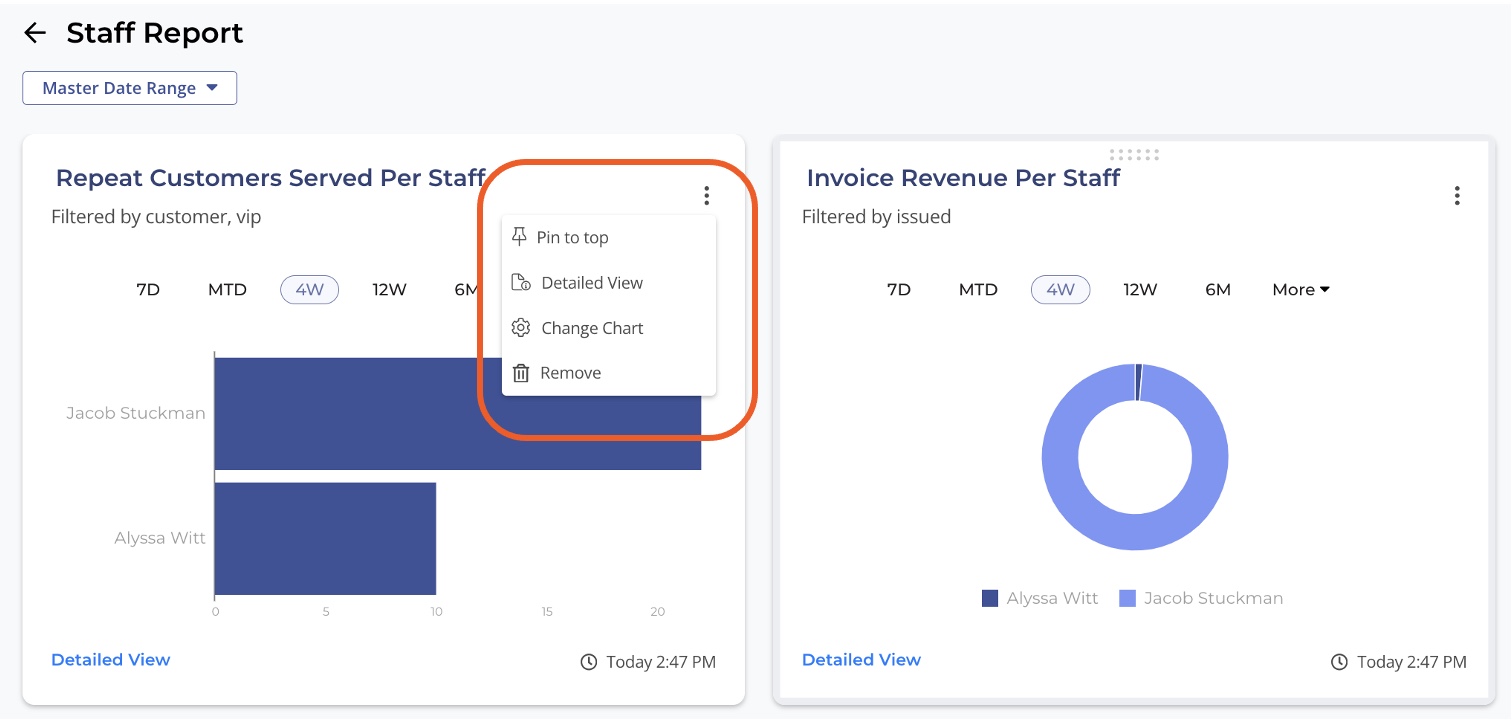Image resolution: width=1512 pixels, height=726 pixels.
Task: Select MTD range on Repeat Customers chart
Action: [227, 290]
